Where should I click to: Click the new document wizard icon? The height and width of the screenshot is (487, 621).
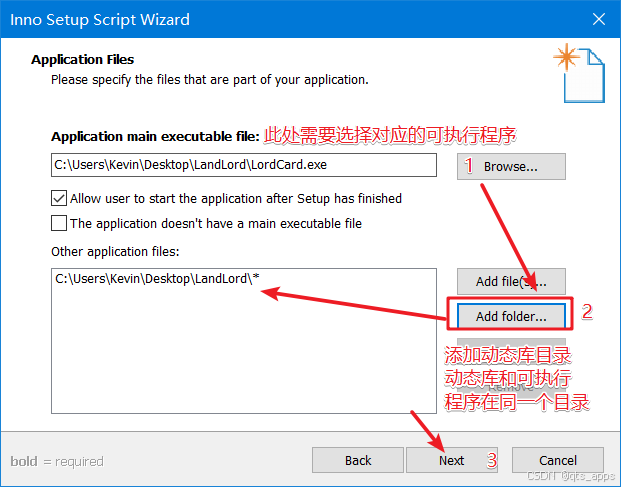579,73
